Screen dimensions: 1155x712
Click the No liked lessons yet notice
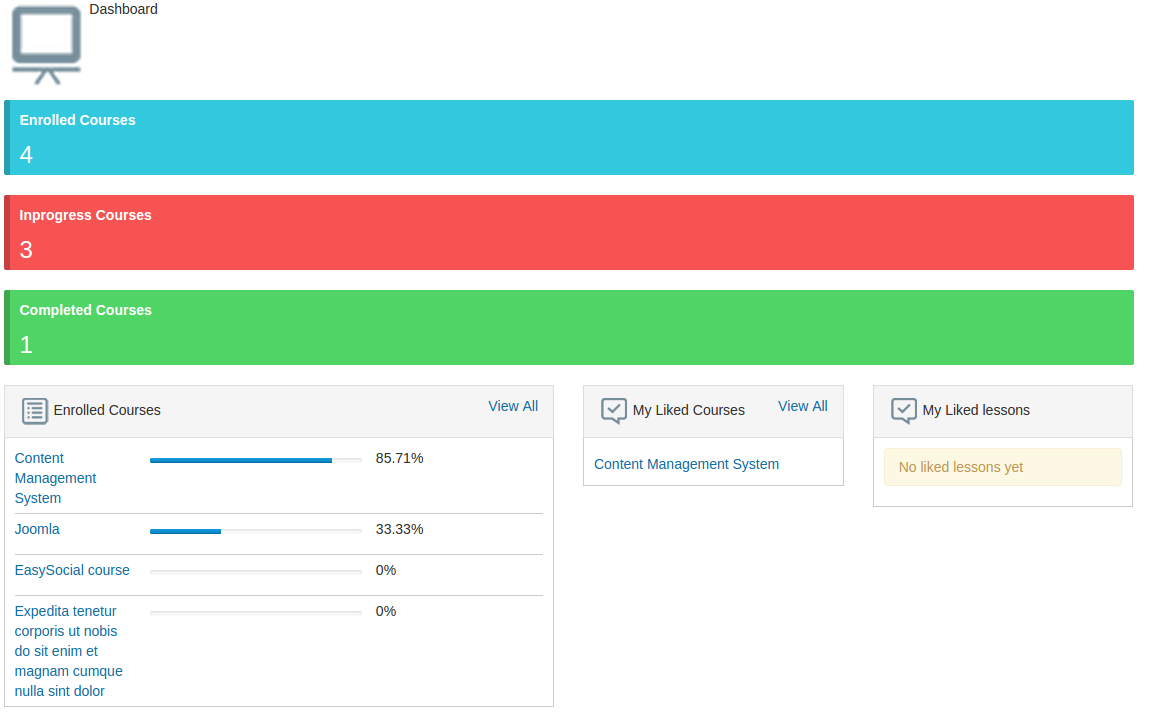click(x=1002, y=467)
